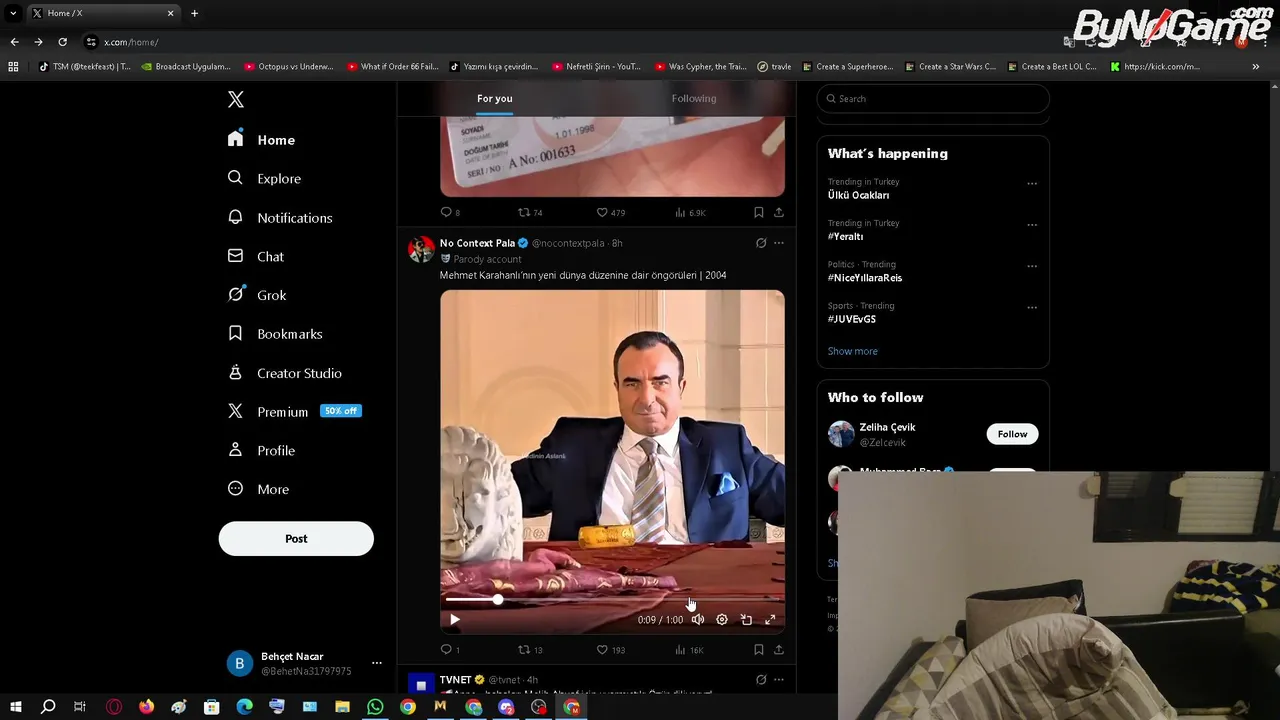Image resolution: width=1280 pixels, height=720 pixels.
Task: Expand account menu next to Behçet Nacar
Action: (x=377, y=663)
